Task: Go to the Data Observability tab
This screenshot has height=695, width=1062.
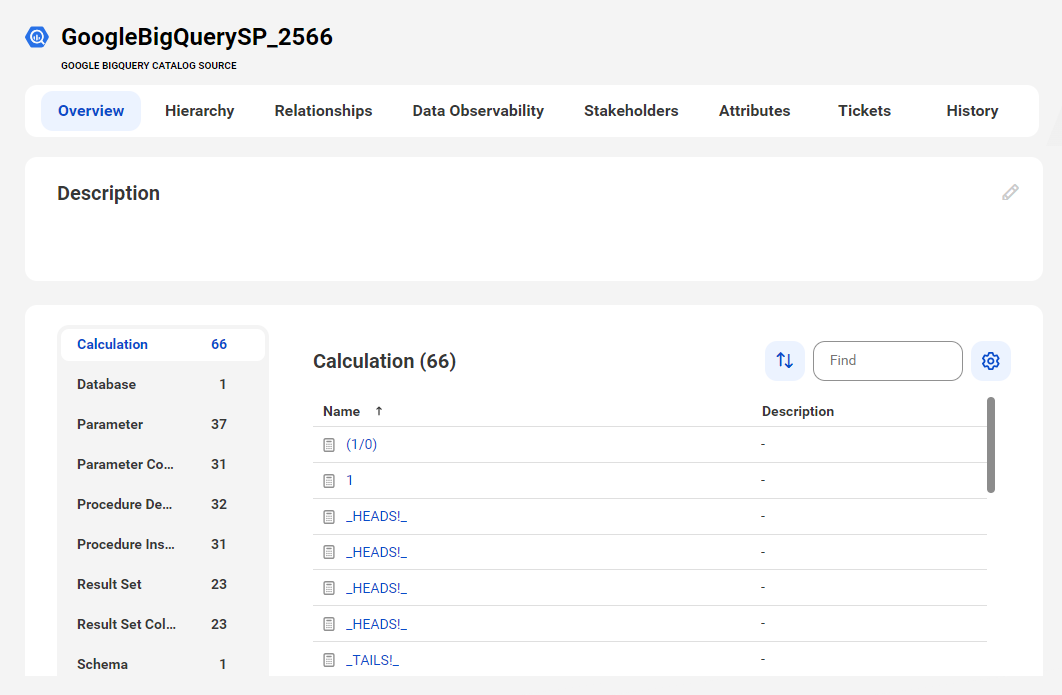Action: pos(478,110)
